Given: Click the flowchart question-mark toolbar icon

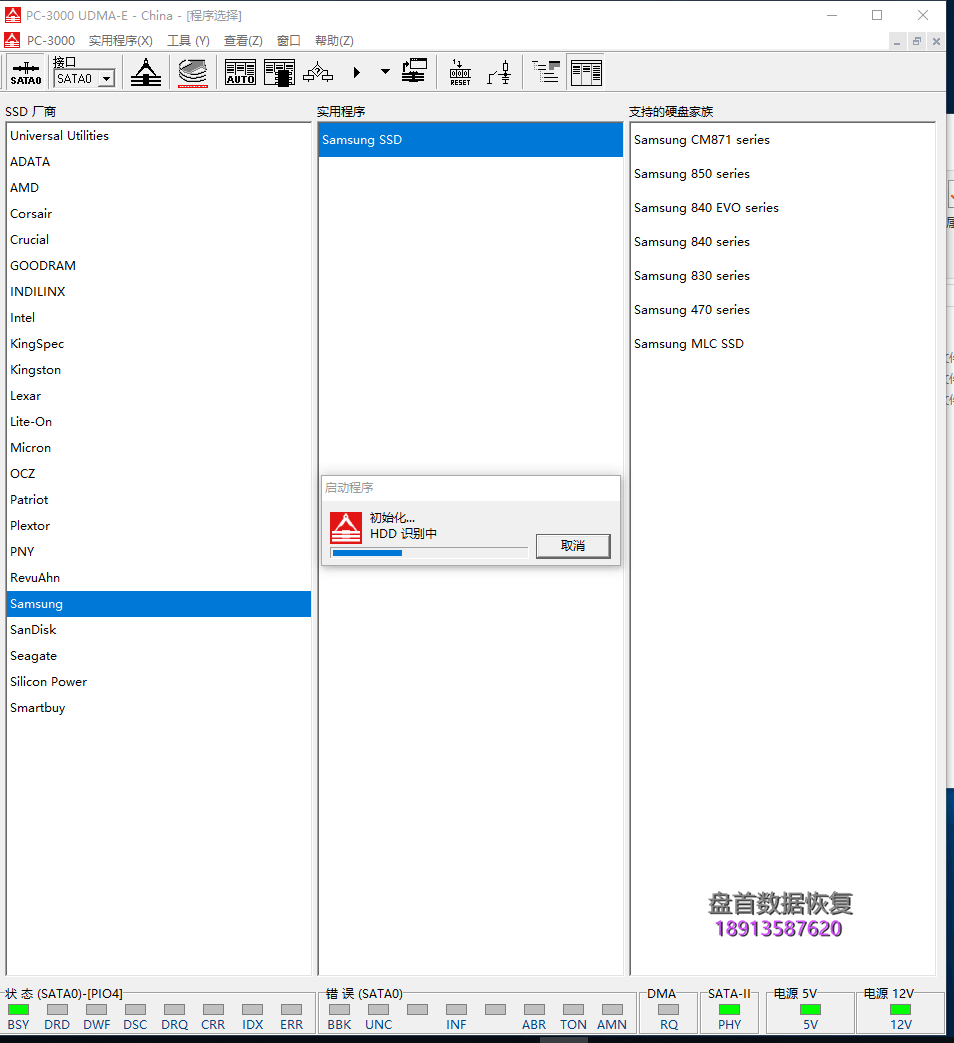Looking at the screenshot, I should [x=318, y=72].
